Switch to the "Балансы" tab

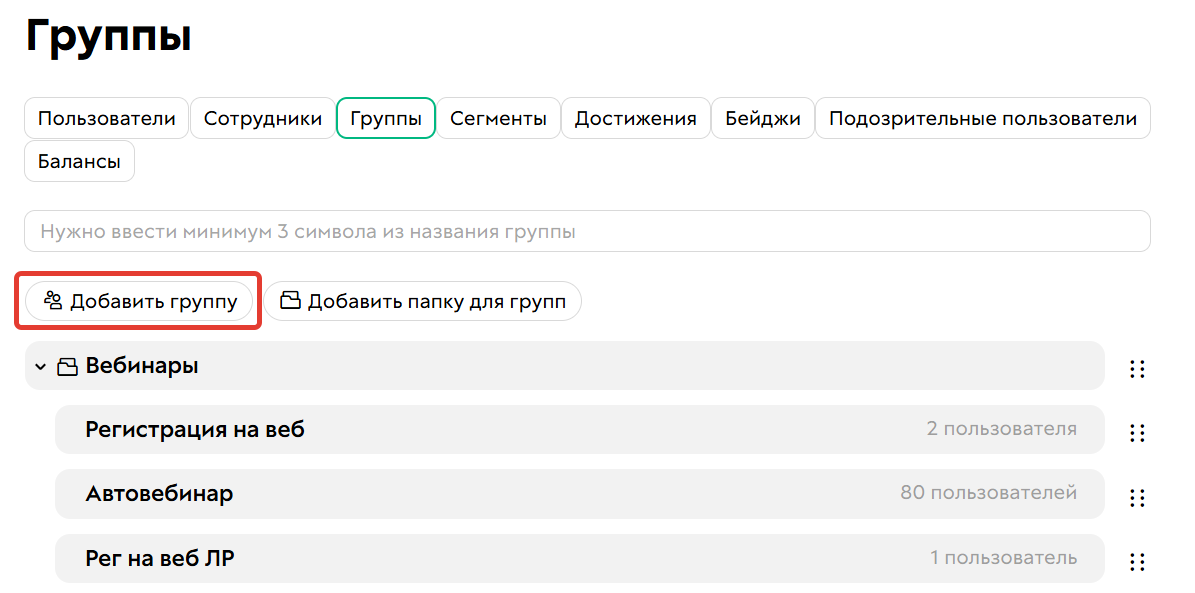click(x=78, y=160)
